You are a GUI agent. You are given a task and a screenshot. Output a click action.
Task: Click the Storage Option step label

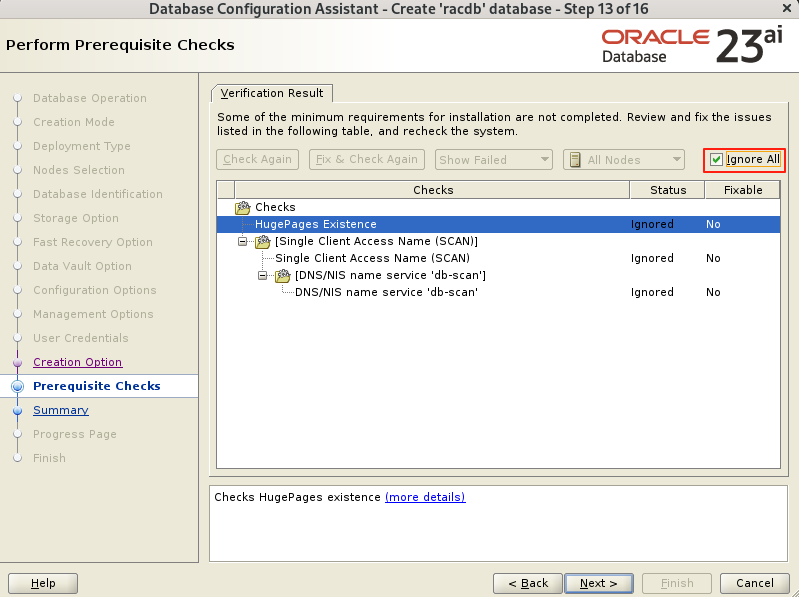point(75,219)
